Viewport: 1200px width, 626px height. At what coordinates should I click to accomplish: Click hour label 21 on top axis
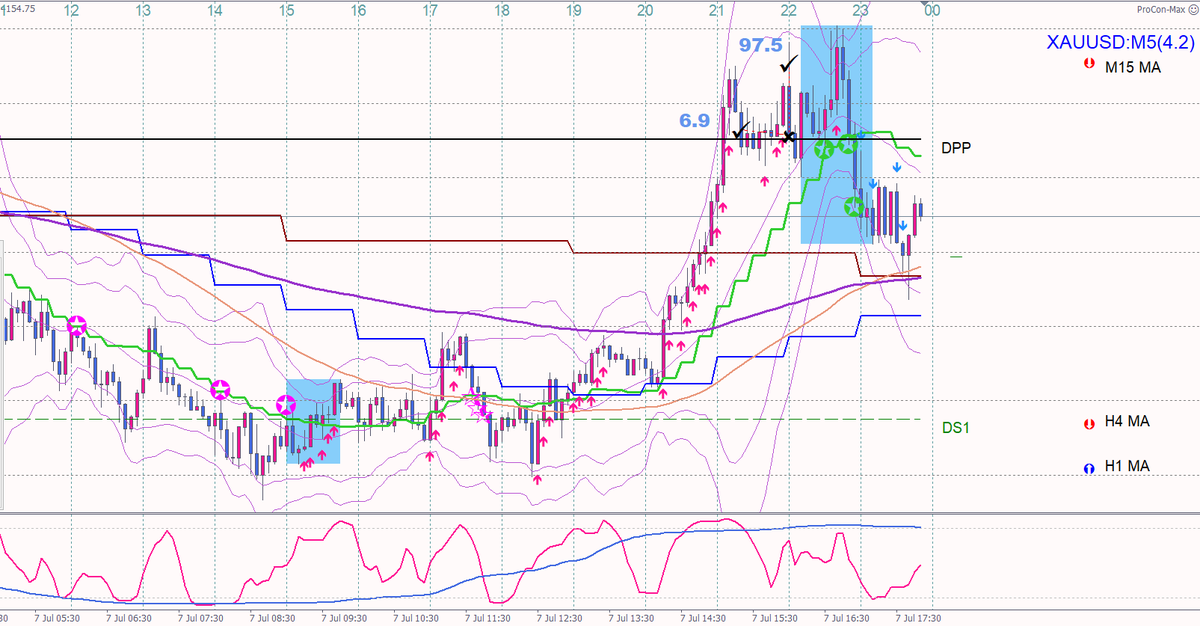[717, 10]
